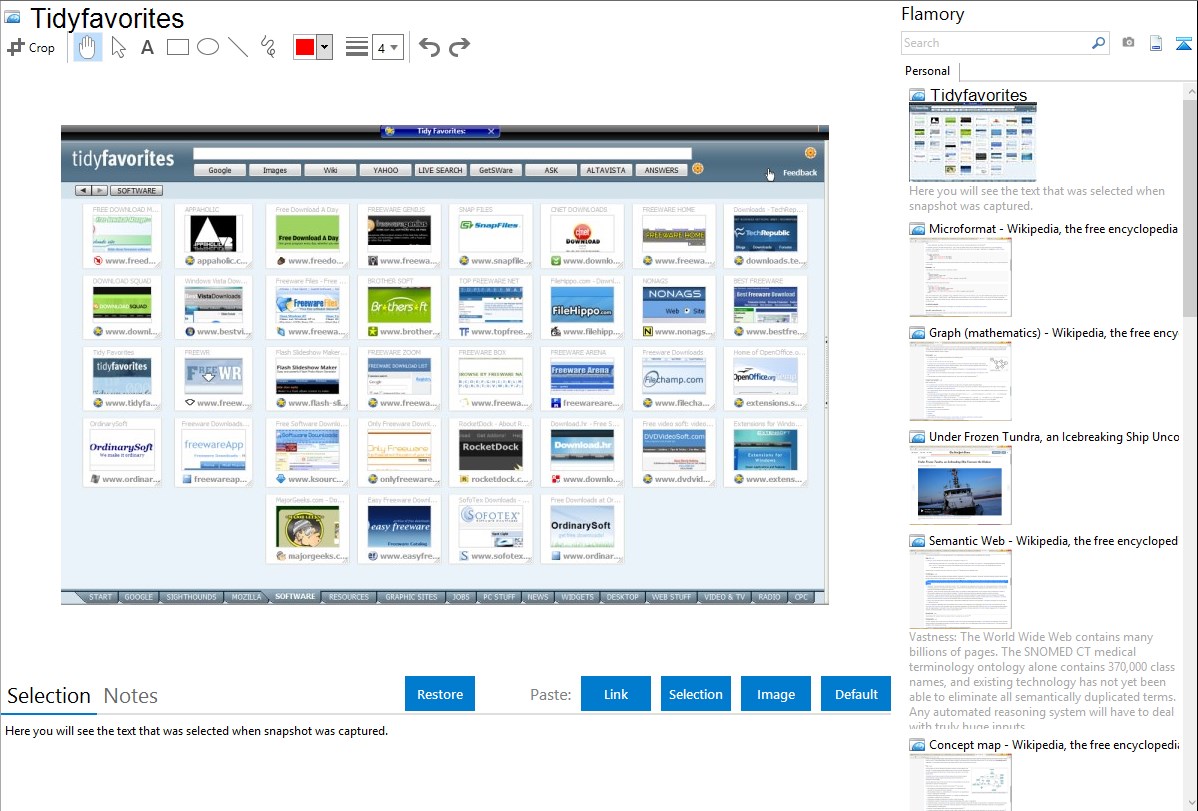Pick the rectangle drawing tool
The width and height of the screenshot is (1198, 811).
(177, 47)
